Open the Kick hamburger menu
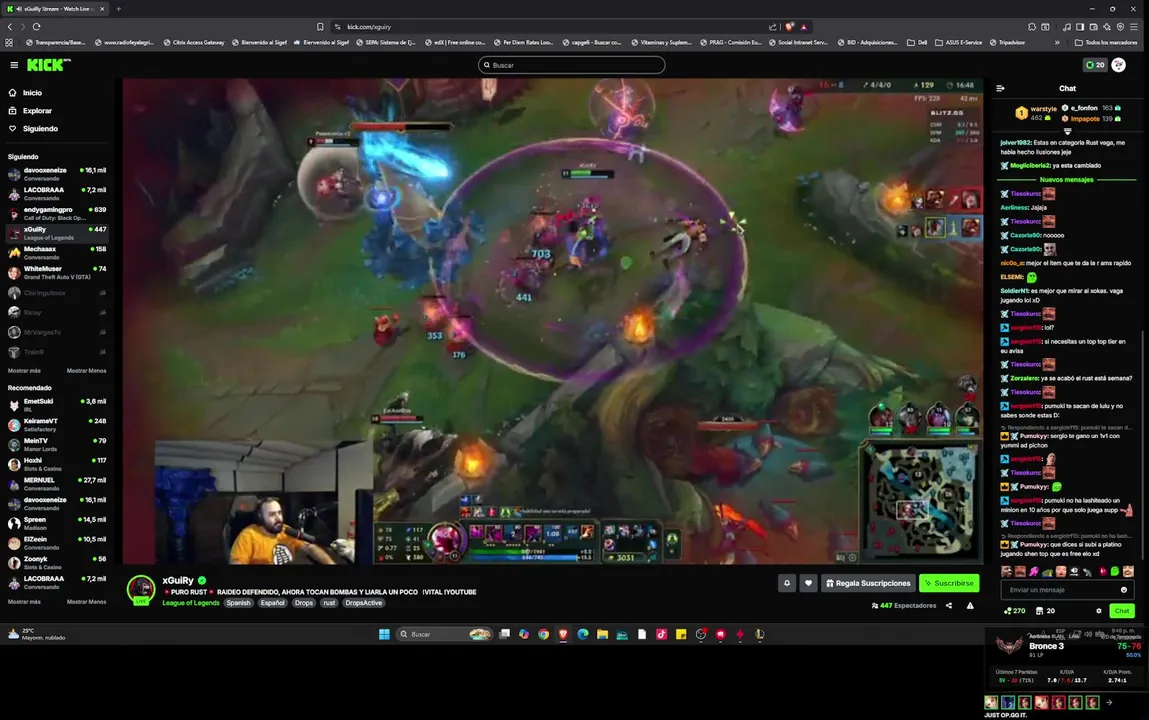 point(14,65)
